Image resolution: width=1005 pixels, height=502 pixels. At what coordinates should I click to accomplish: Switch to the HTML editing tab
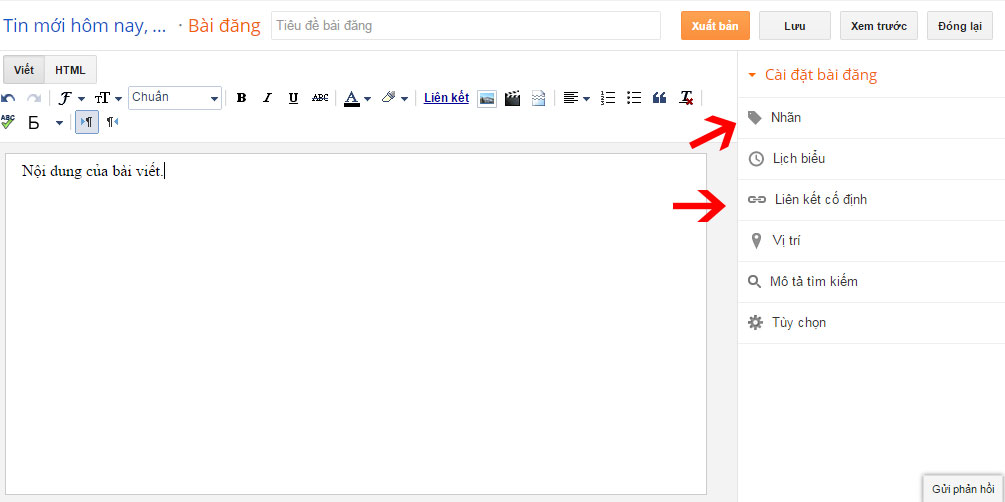click(71, 70)
